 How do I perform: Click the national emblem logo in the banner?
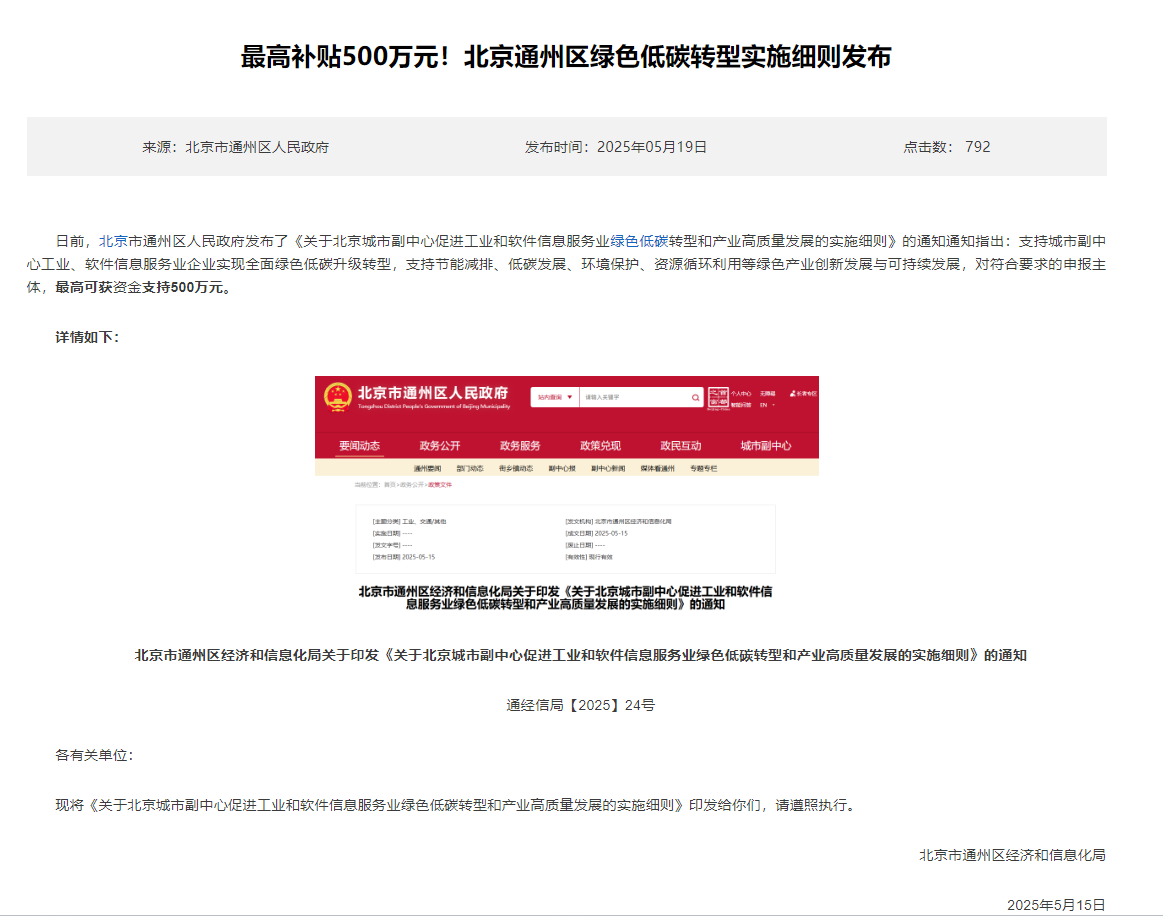click(x=336, y=397)
